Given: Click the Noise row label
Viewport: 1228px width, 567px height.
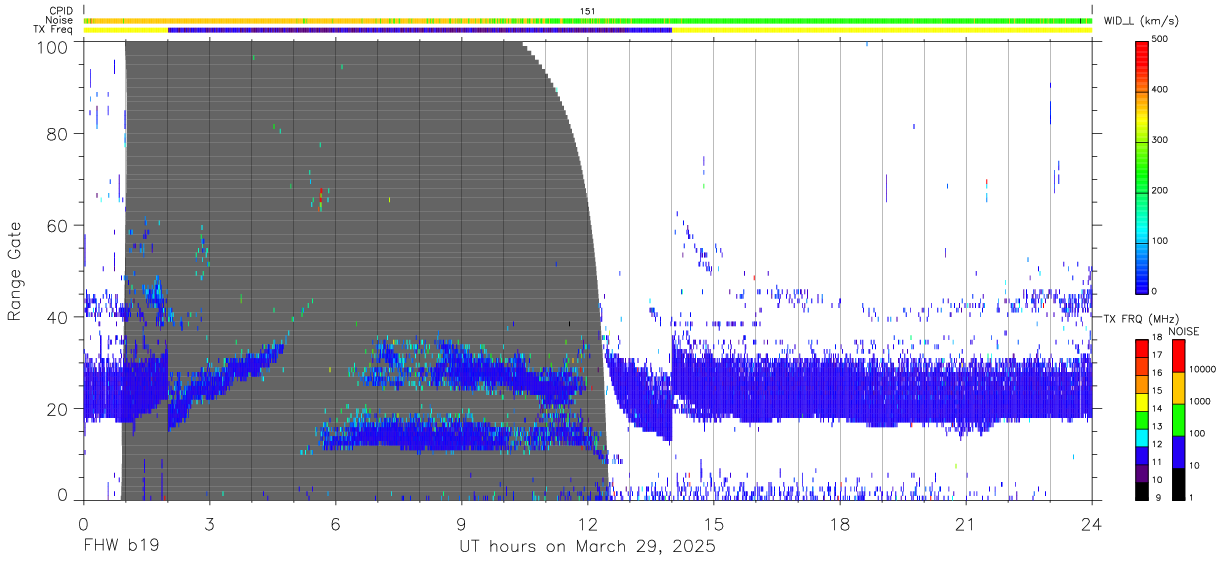Looking at the screenshot, I should point(59,20).
